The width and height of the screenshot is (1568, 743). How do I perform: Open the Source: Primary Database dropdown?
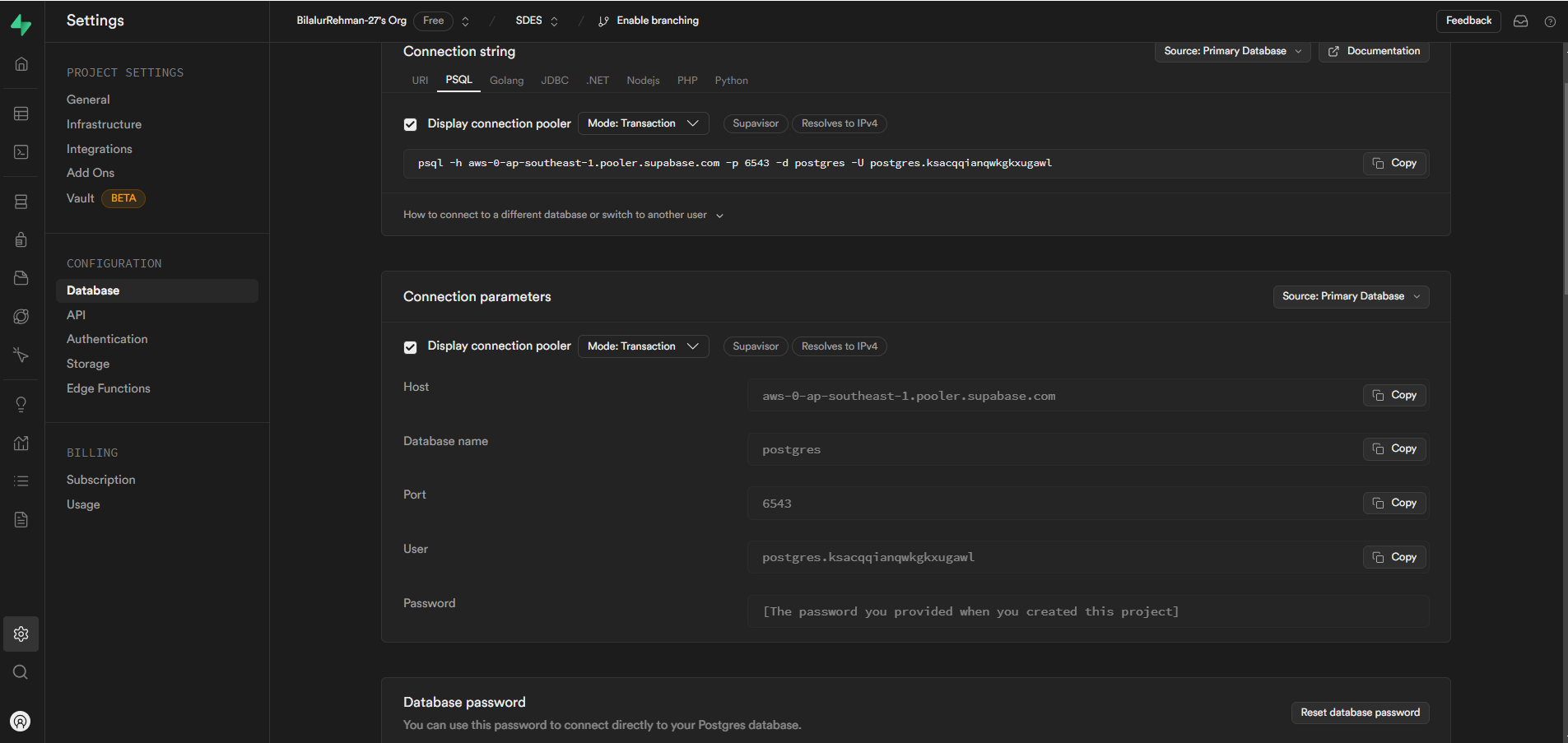pos(1232,51)
